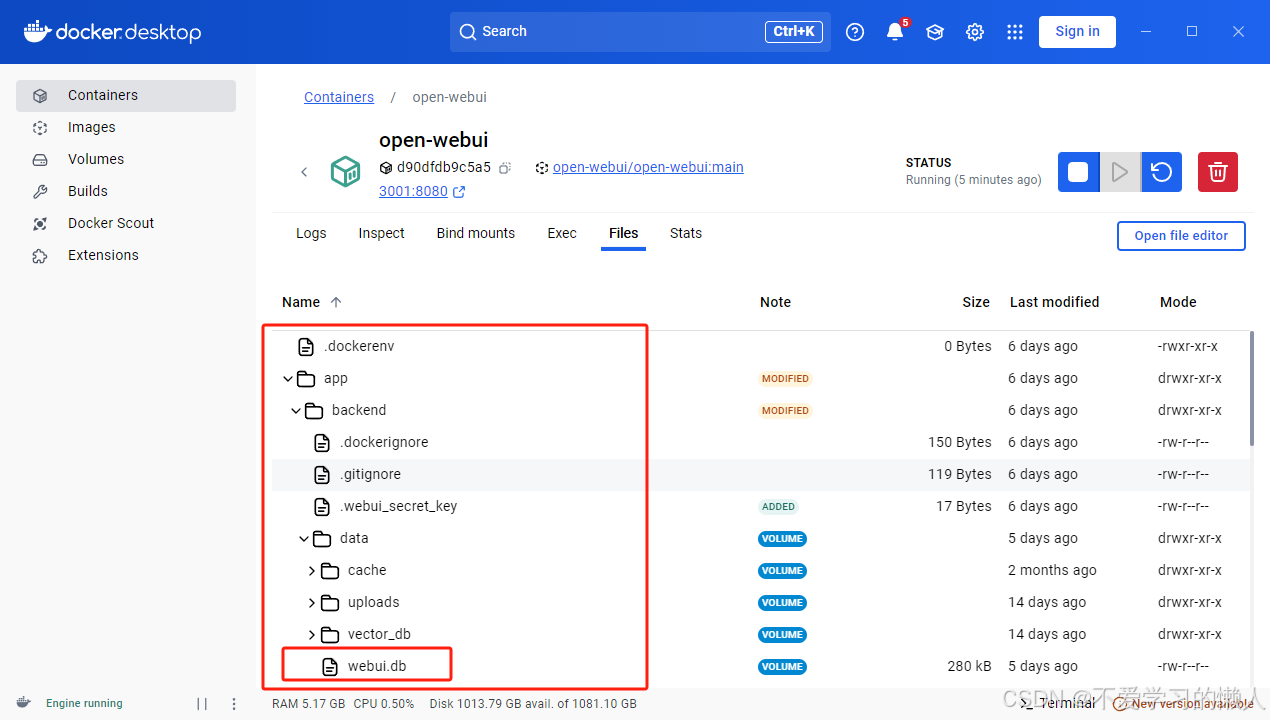The height and width of the screenshot is (720, 1270).
Task: Open Volumes in the sidebar
Action: pos(126,159)
